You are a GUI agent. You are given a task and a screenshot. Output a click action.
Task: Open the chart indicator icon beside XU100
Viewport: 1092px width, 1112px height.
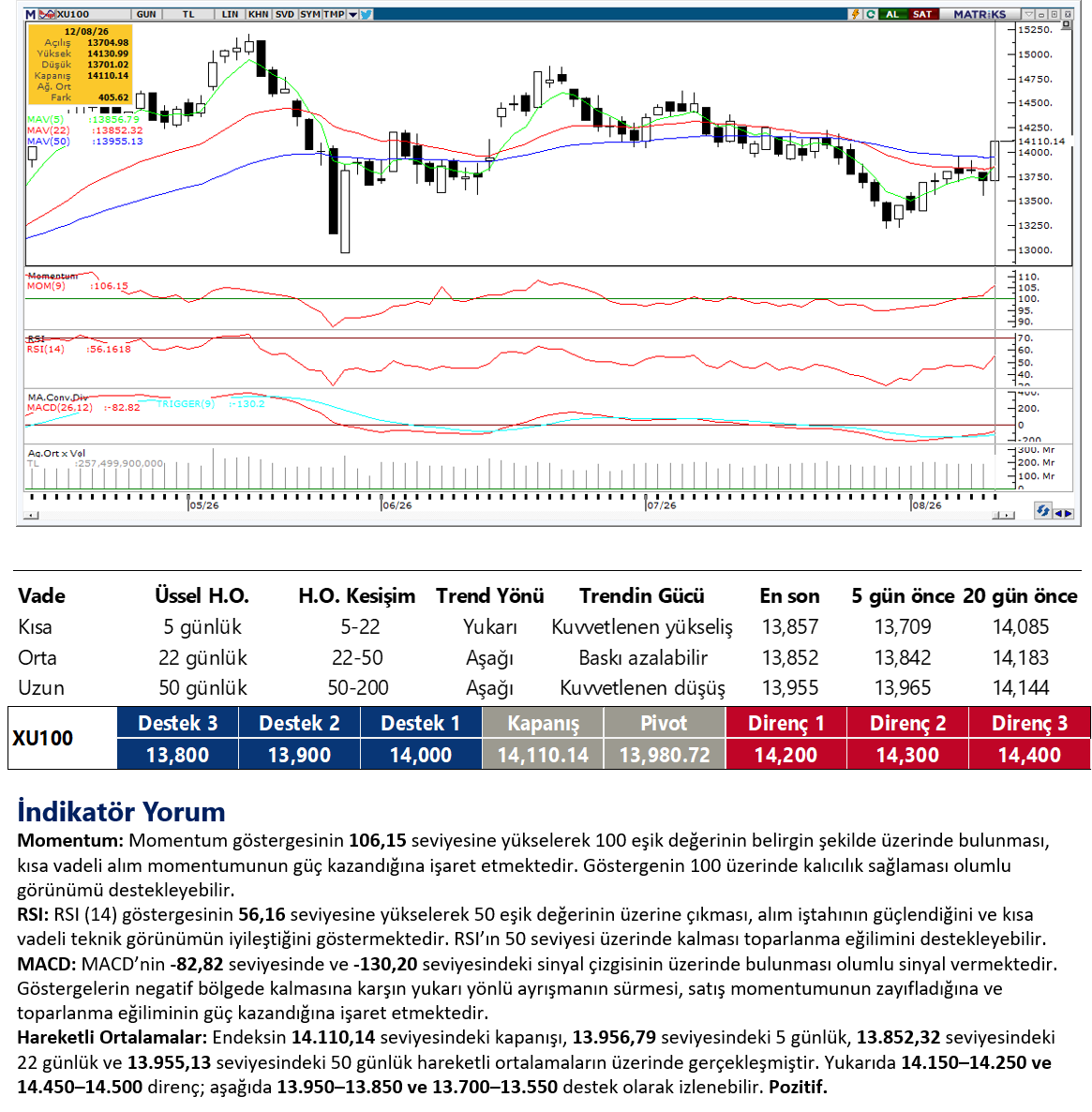[x=46, y=14]
